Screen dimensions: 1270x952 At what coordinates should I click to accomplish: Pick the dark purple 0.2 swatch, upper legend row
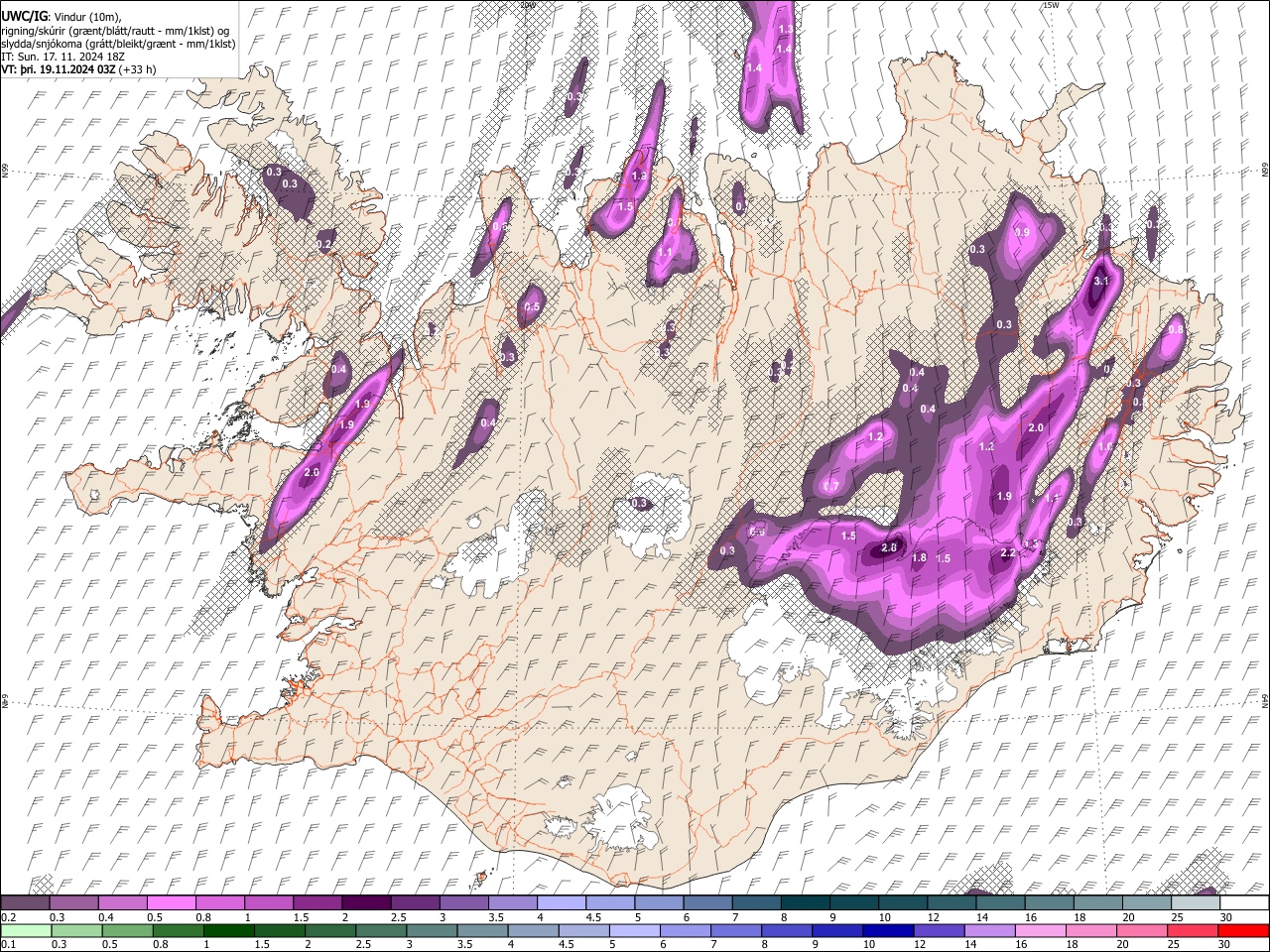click(x=25, y=902)
